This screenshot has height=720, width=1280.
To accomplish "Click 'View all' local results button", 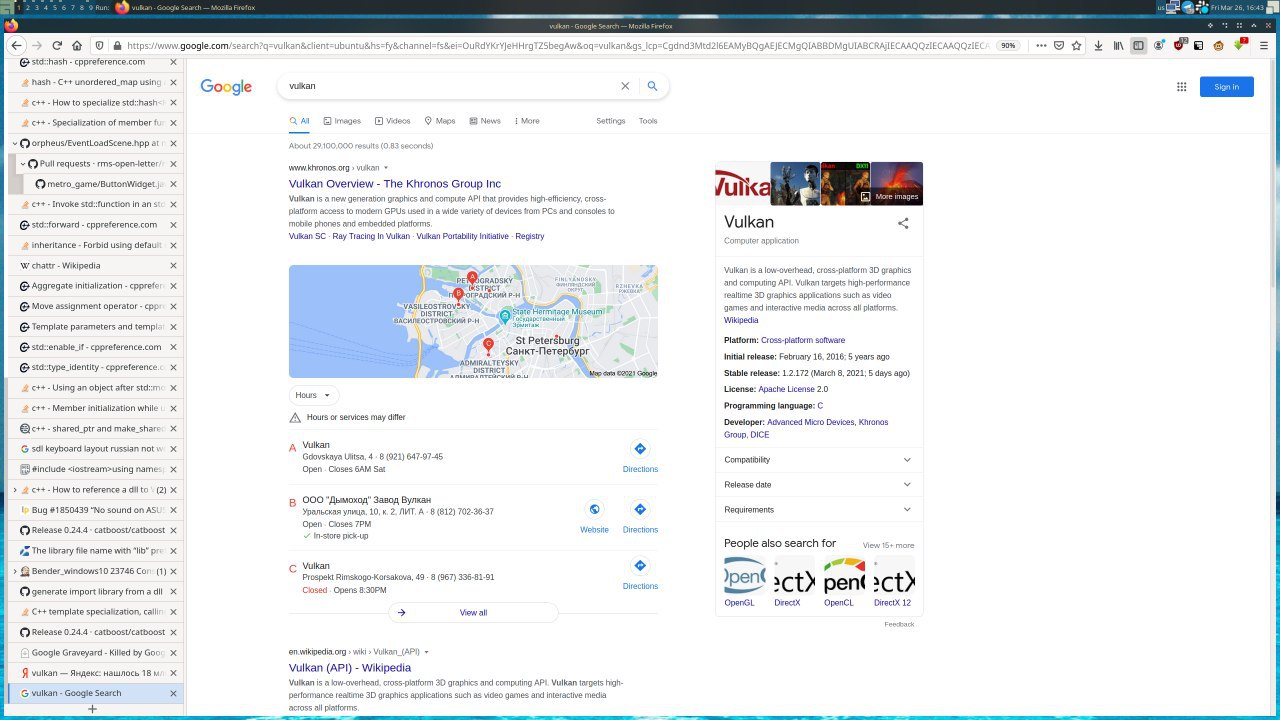I will [473, 613].
